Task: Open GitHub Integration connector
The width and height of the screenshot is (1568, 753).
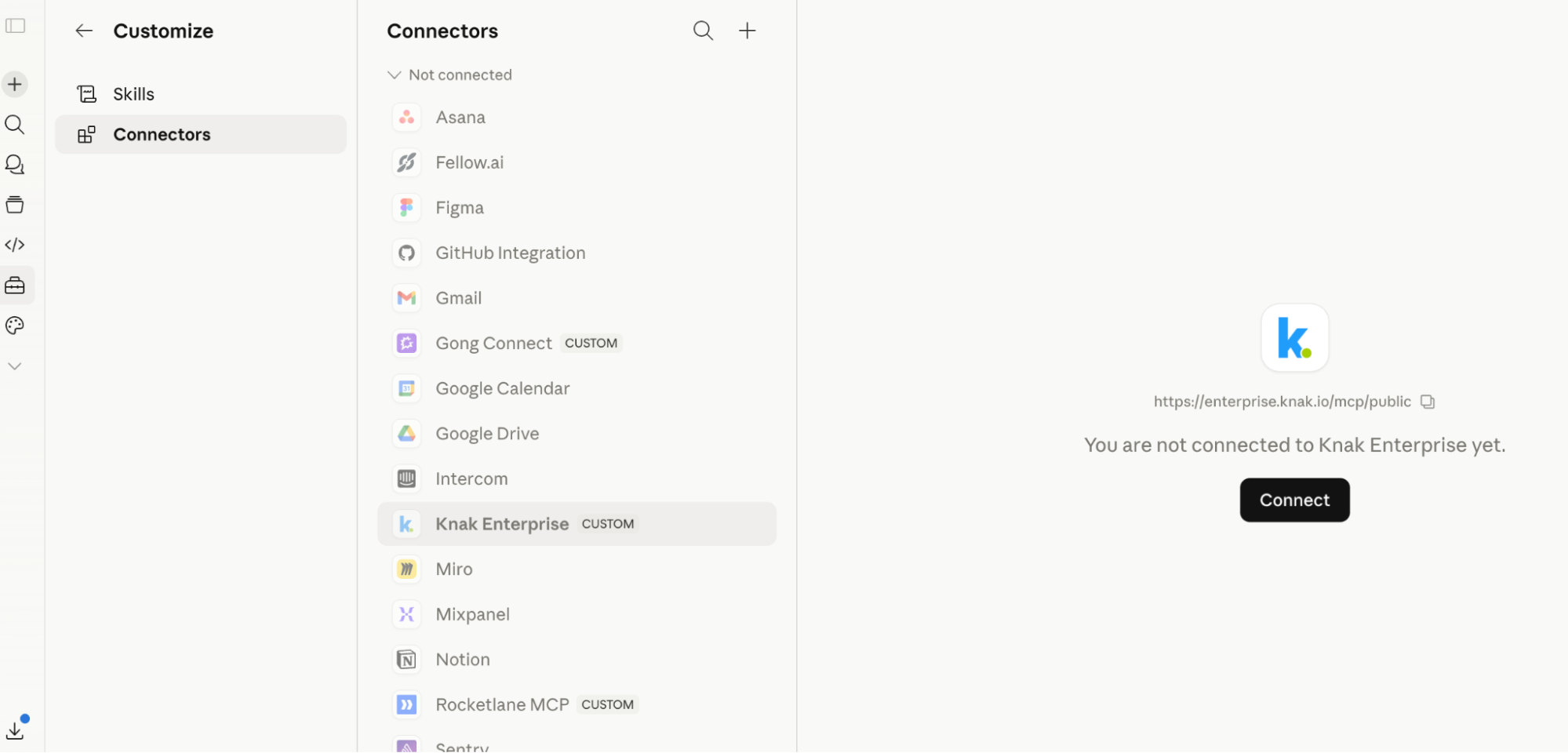Action: click(x=577, y=253)
